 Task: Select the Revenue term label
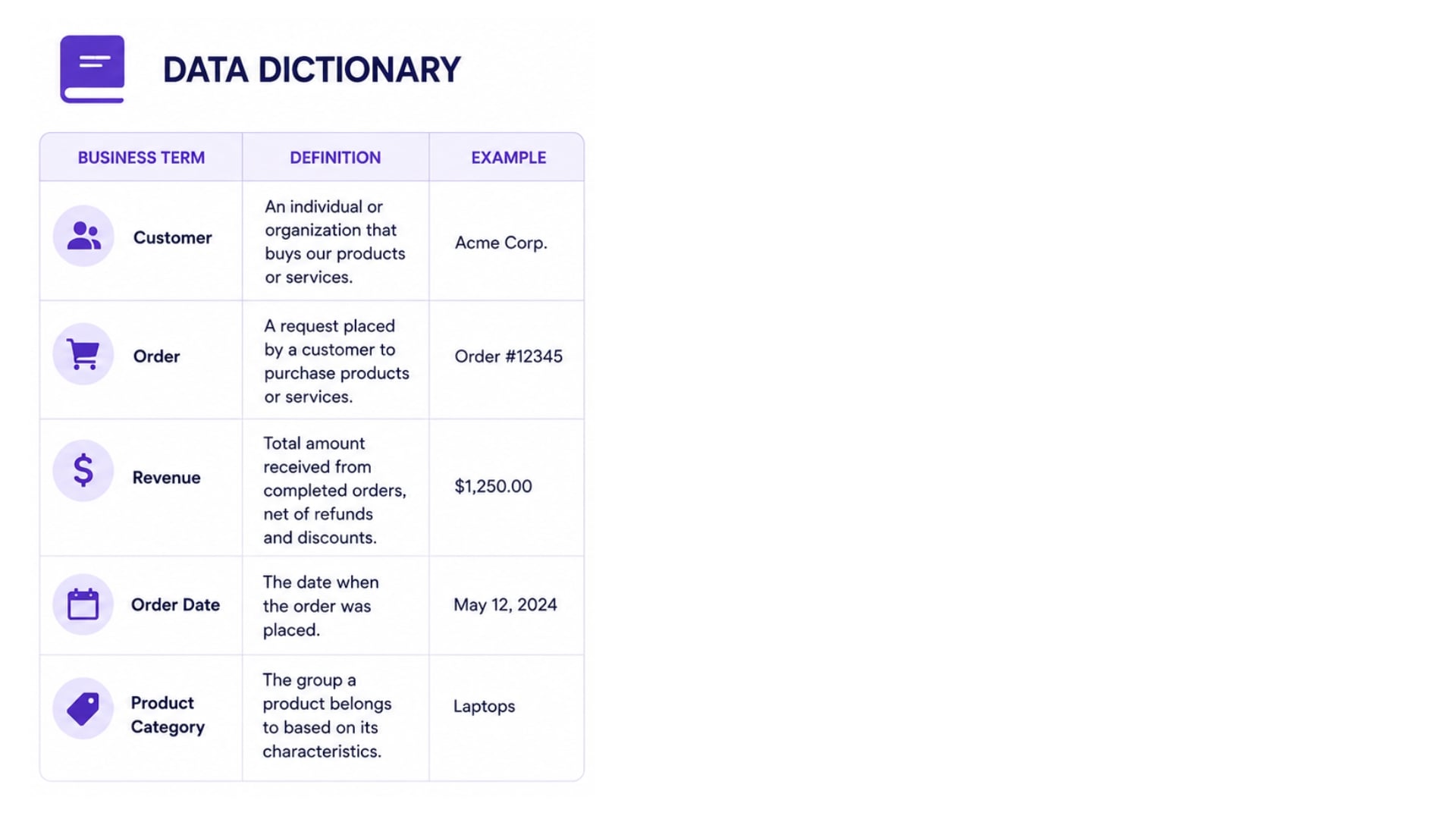[166, 478]
